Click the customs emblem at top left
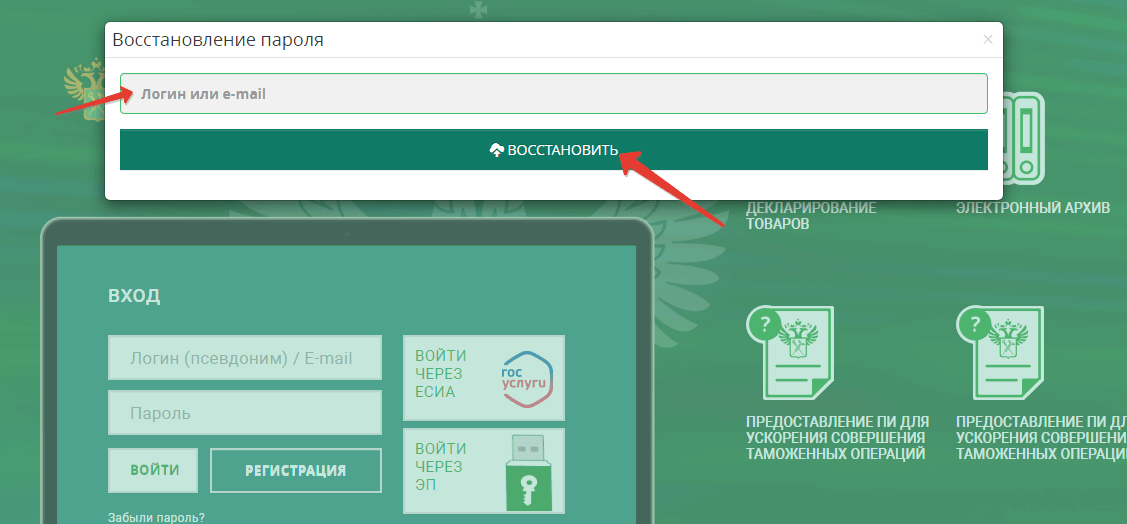This screenshot has width=1127, height=524. [x=84, y=88]
